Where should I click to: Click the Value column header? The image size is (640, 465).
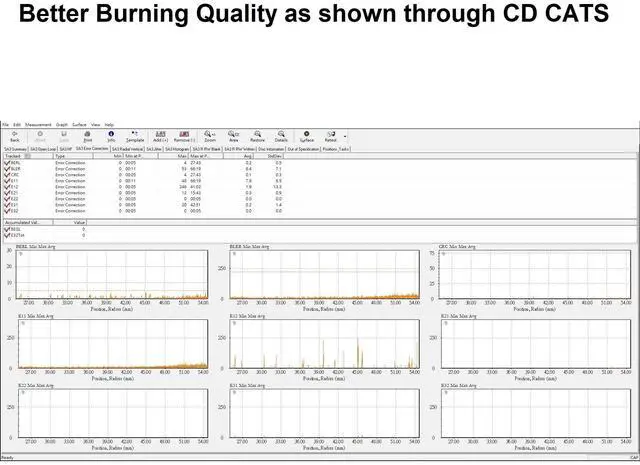(70, 222)
